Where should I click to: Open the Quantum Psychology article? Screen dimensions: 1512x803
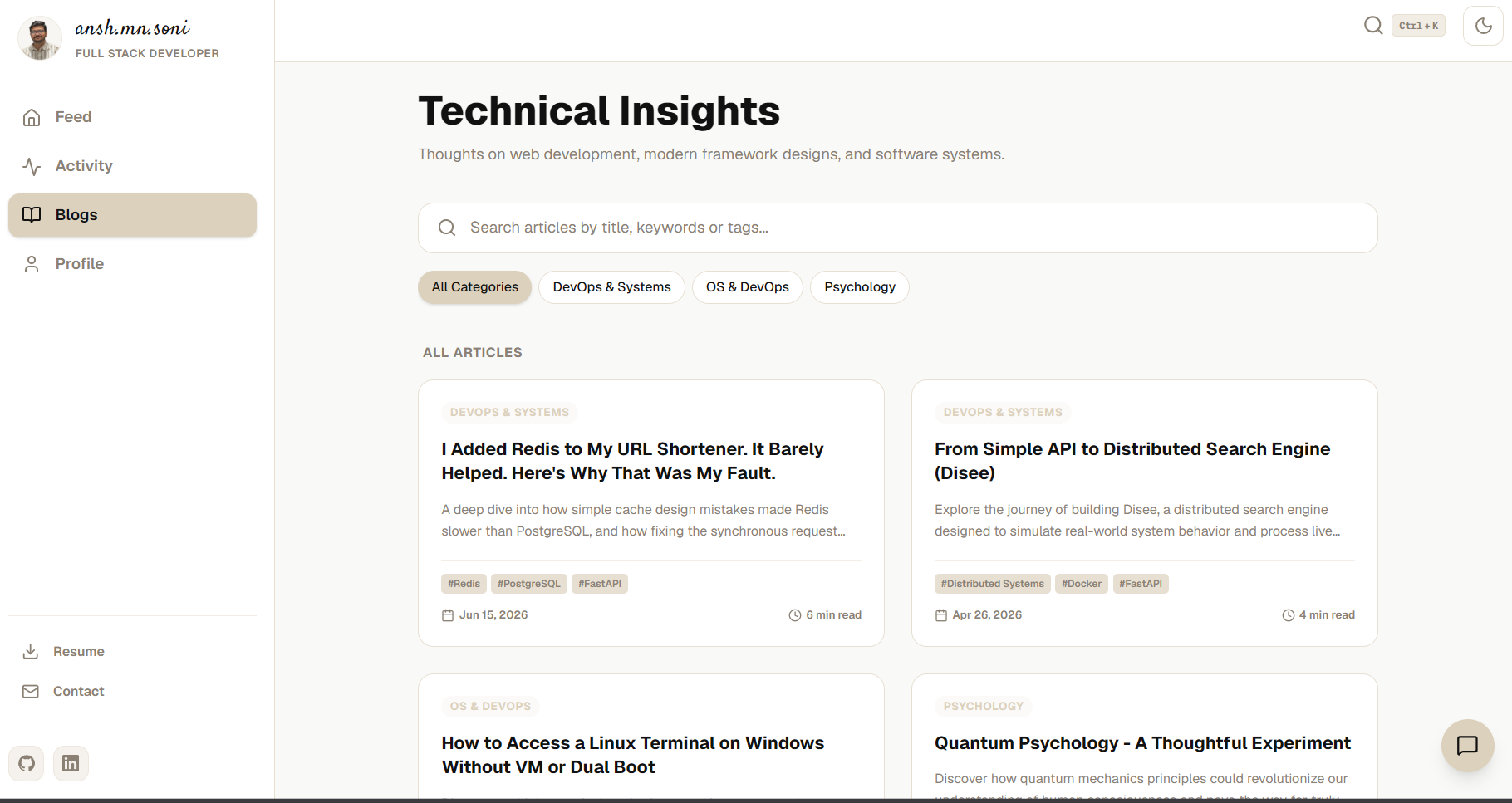pos(1142,743)
